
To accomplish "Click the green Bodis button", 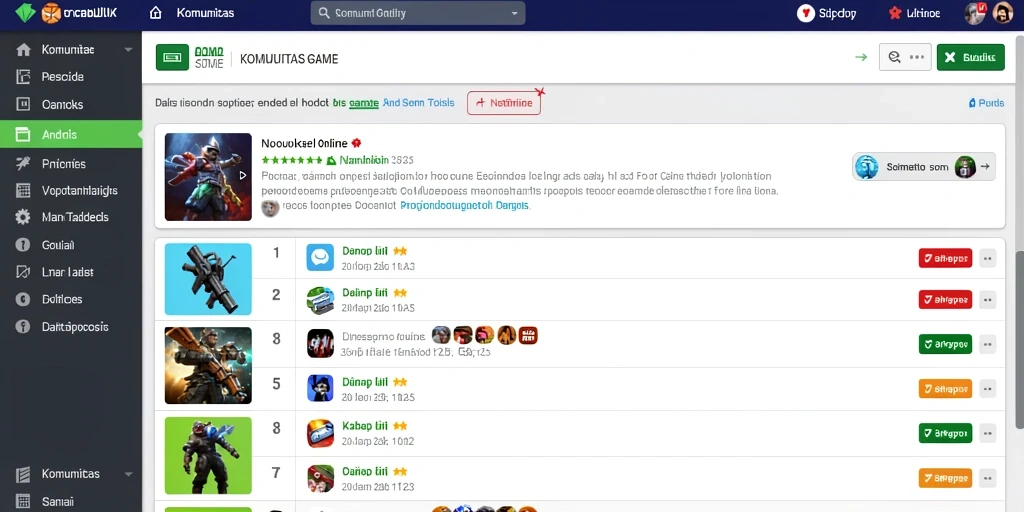I will coord(970,57).
